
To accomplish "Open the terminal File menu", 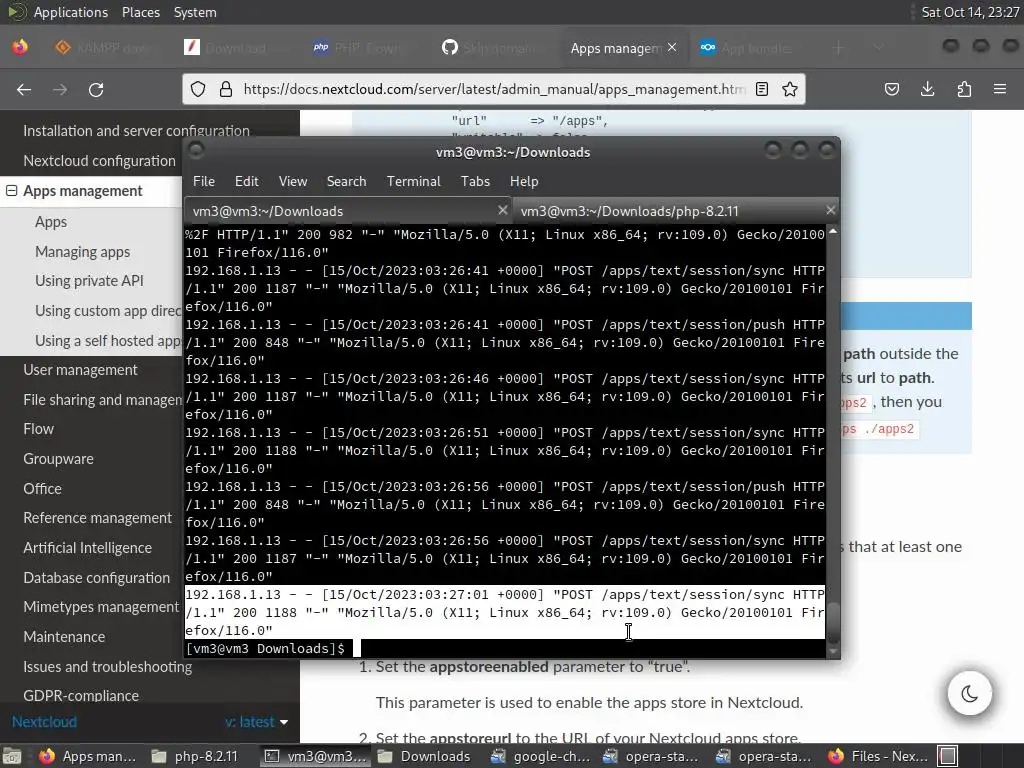I will (x=204, y=181).
